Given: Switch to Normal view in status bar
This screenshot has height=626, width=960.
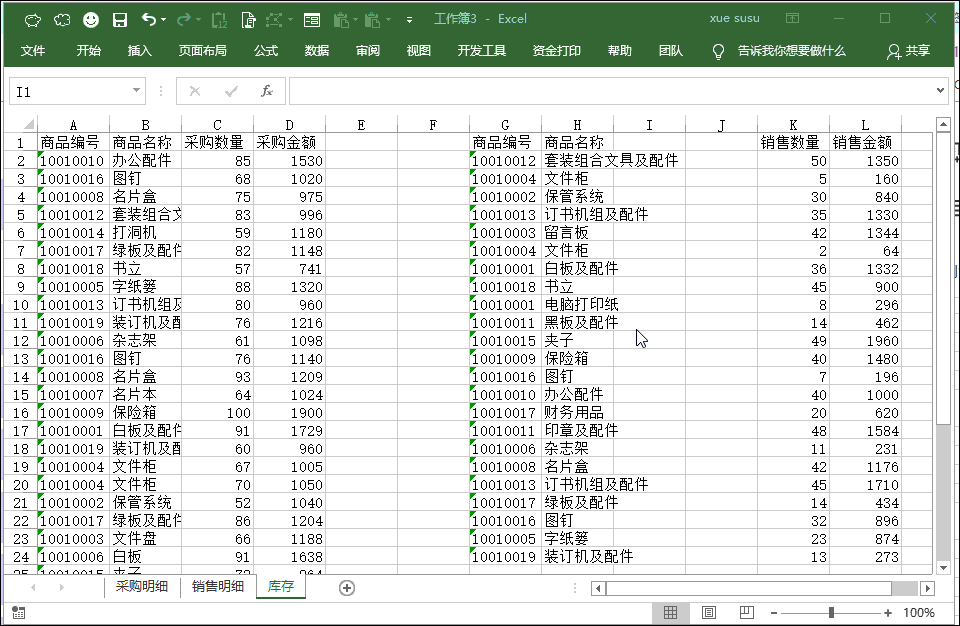Looking at the screenshot, I should coord(670,613).
